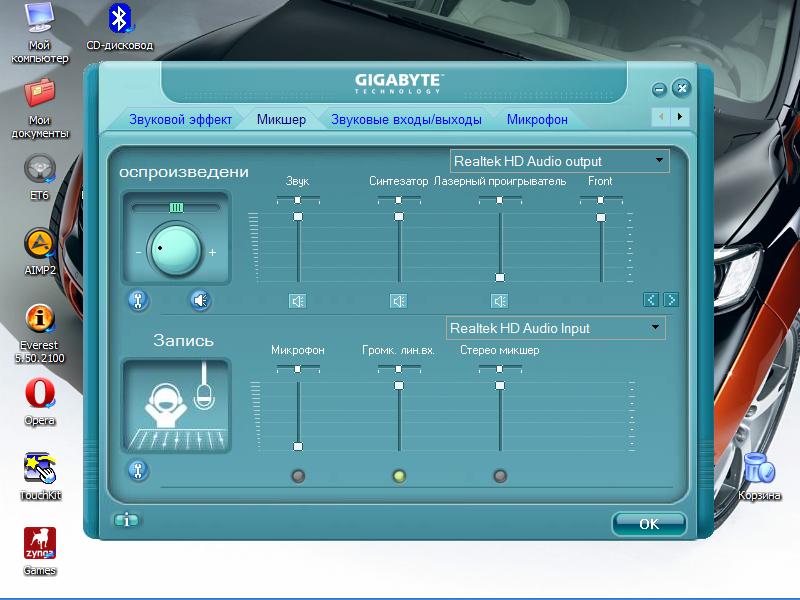The width and height of the screenshot is (800, 600).
Task: Select AIMP2 desktop icon
Action: pos(40,252)
